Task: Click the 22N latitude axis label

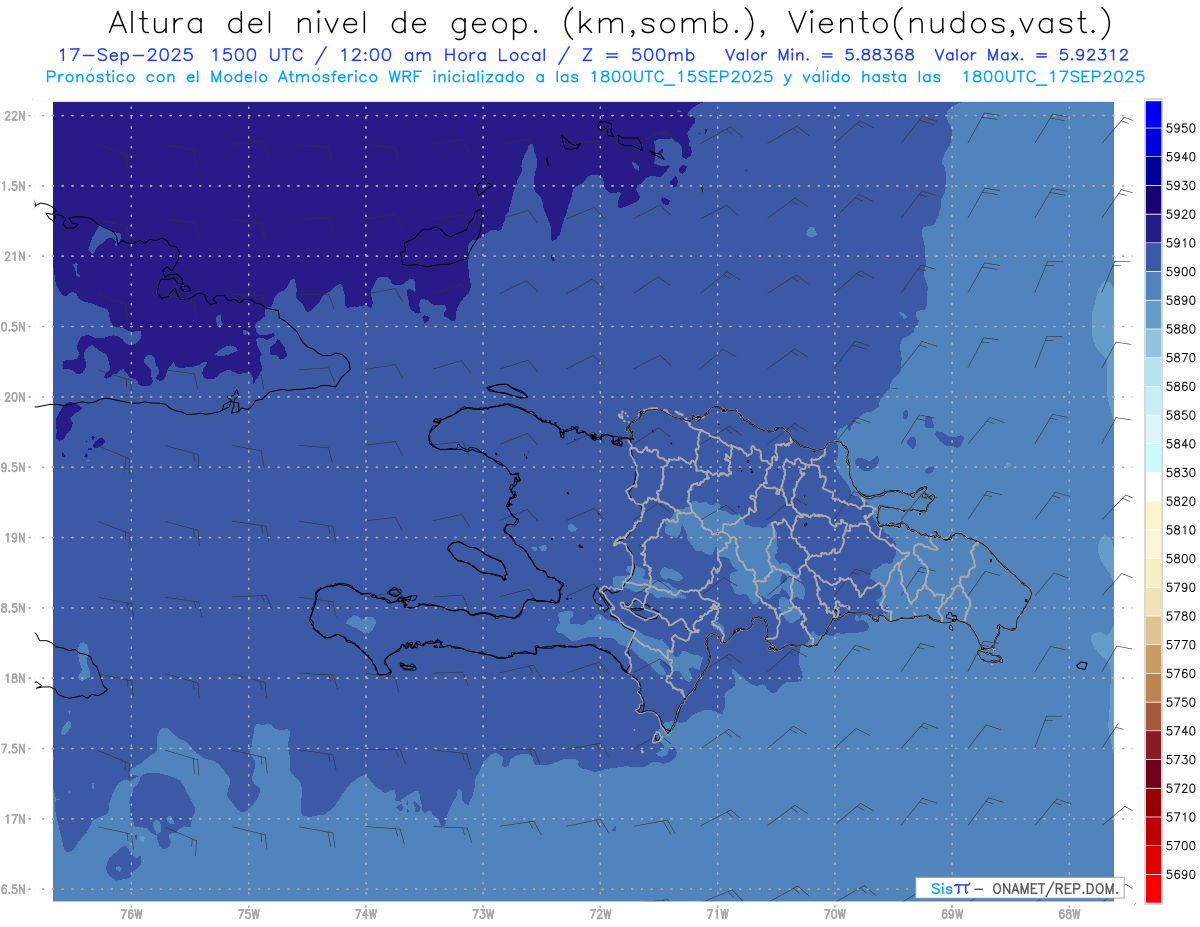Action: click(16, 115)
